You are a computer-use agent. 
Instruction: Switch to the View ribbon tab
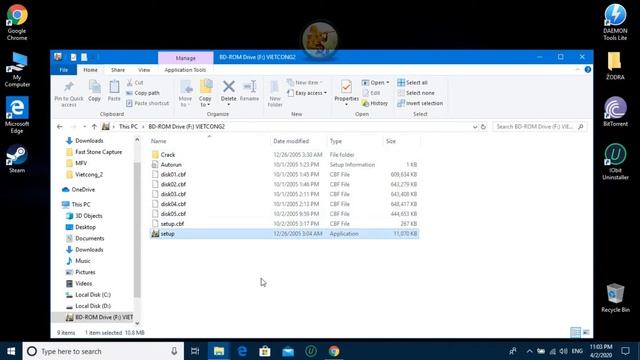(144, 70)
